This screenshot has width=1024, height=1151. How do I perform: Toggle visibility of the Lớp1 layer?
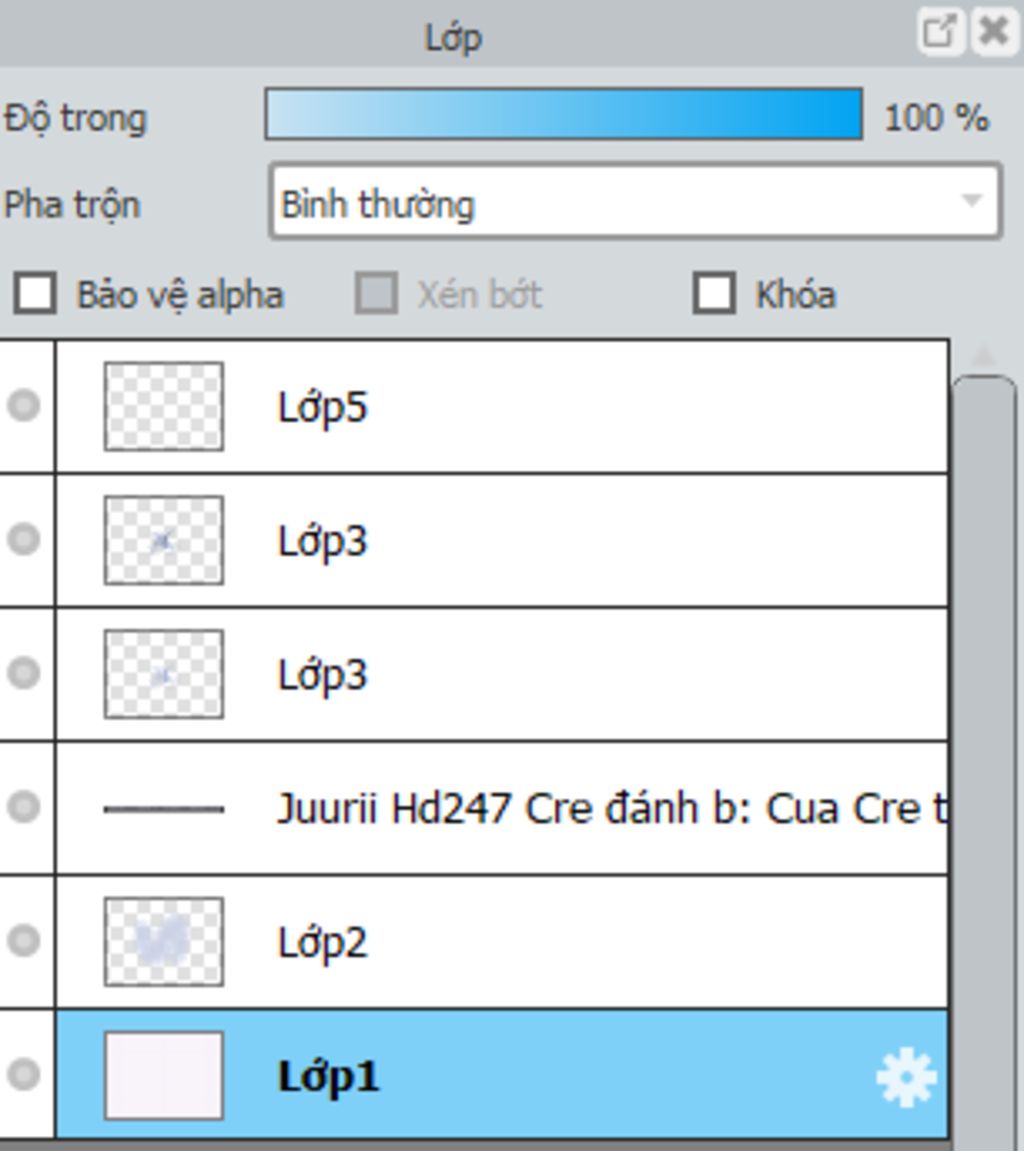tap(23, 1075)
